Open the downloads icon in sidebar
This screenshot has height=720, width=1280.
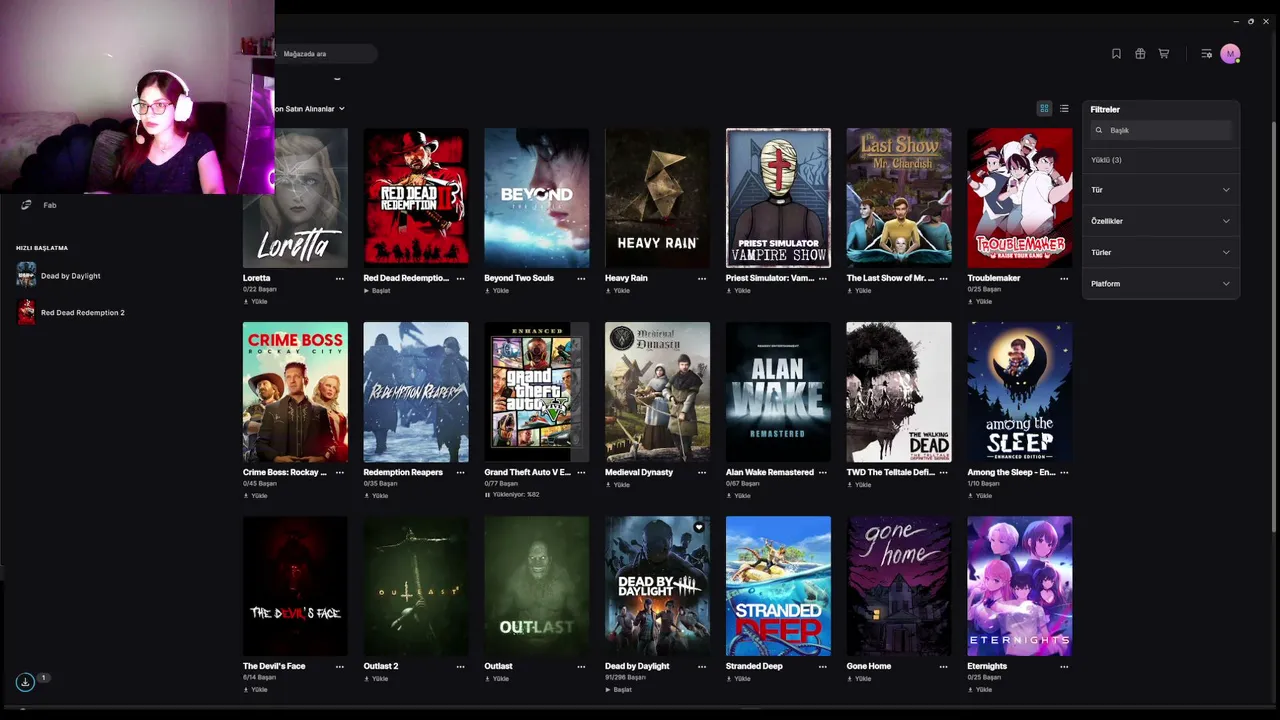[x=25, y=682]
